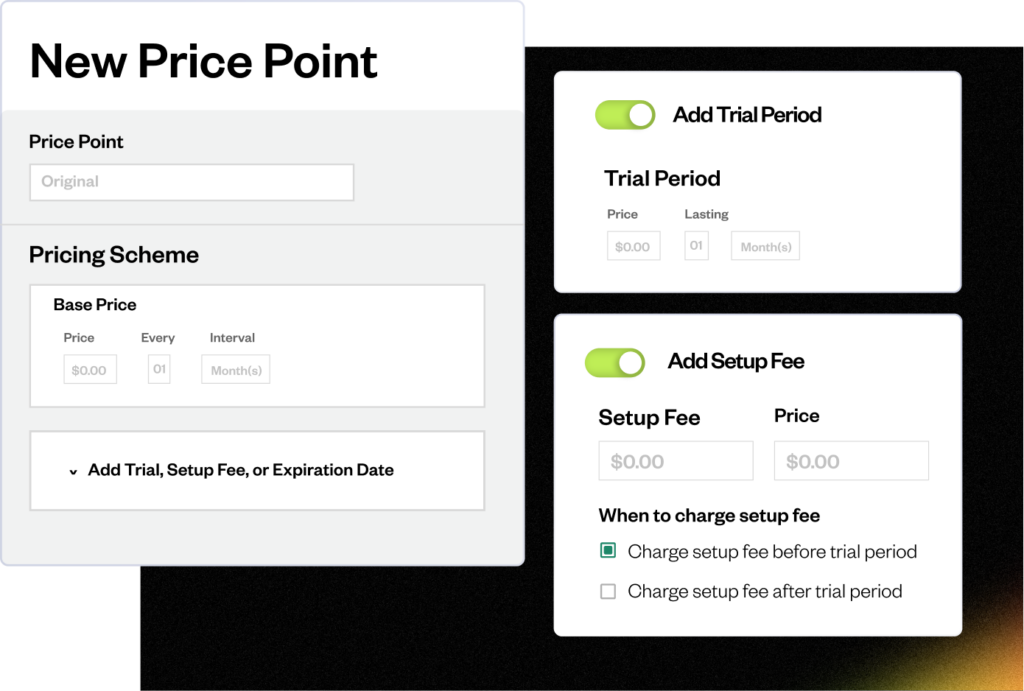
Task: Focus the Setup Fee Price field
Action: tap(851, 461)
